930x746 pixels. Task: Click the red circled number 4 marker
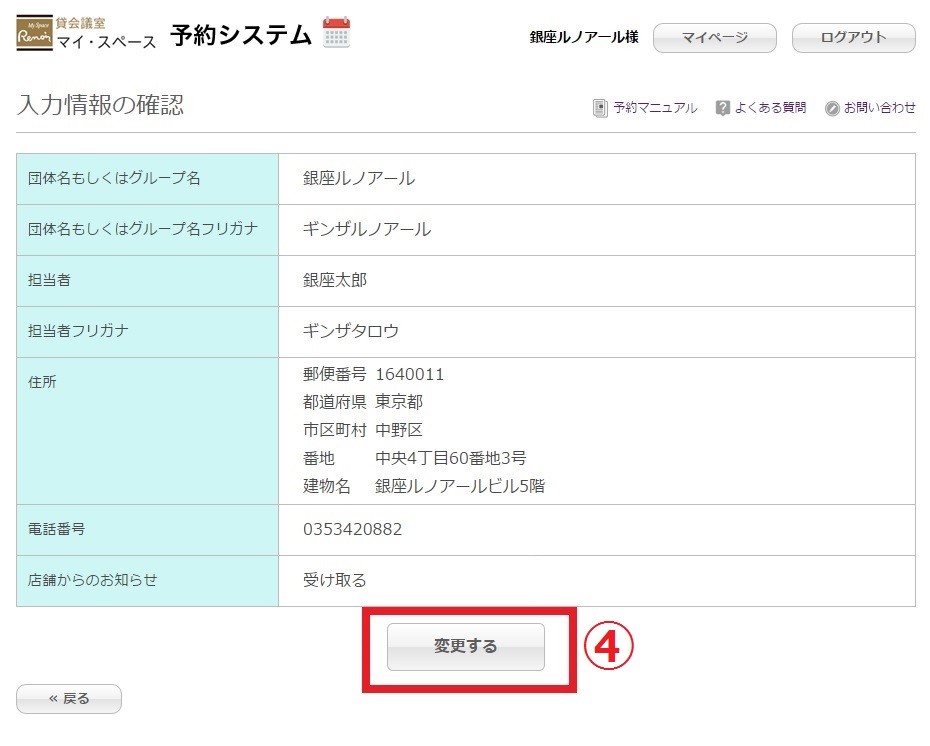click(x=609, y=648)
